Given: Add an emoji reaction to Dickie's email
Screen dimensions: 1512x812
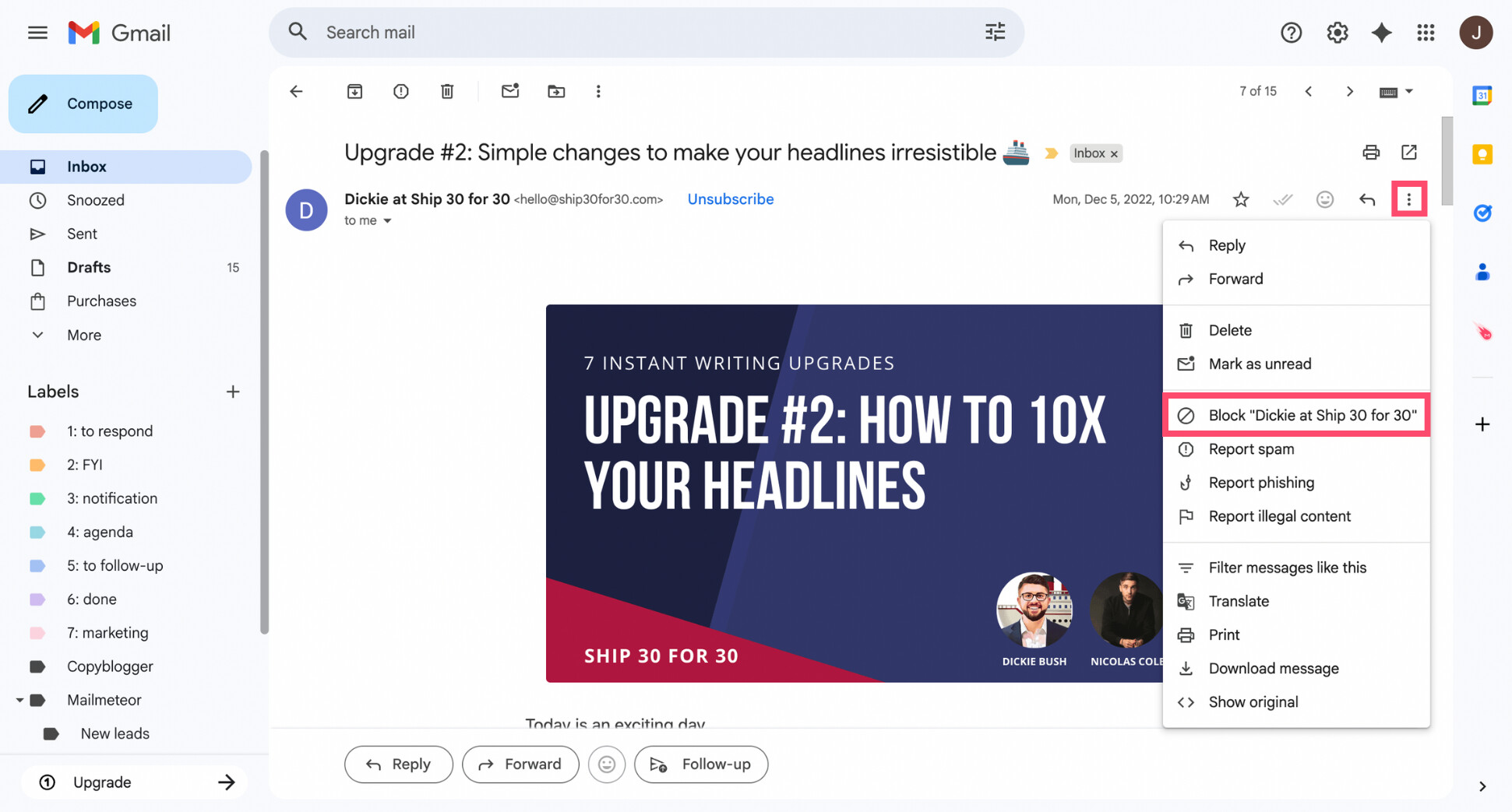Looking at the screenshot, I should (1324, 199).
